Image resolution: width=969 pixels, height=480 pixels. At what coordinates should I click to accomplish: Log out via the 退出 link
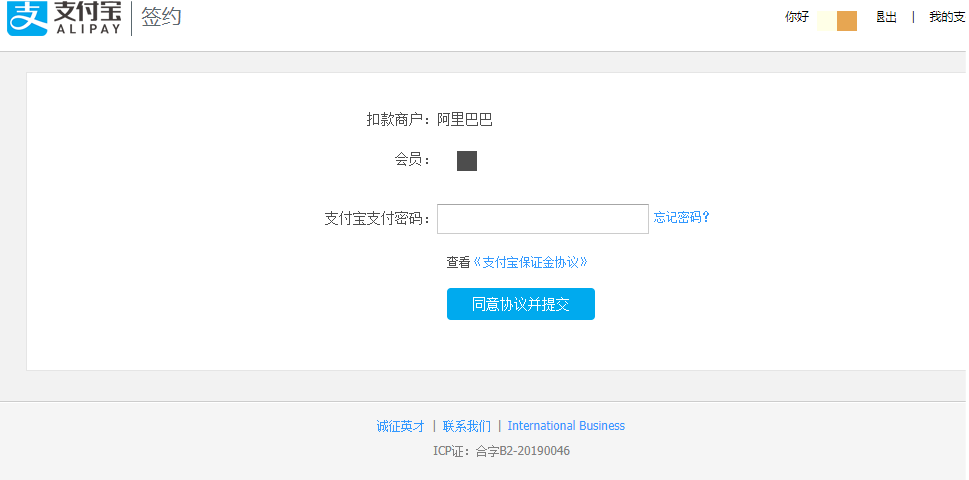(x=886, y=17)
